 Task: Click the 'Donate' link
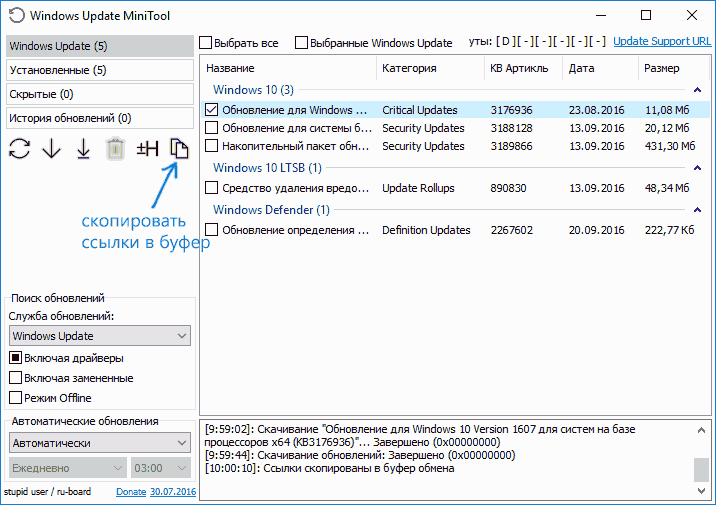(131, 492)
